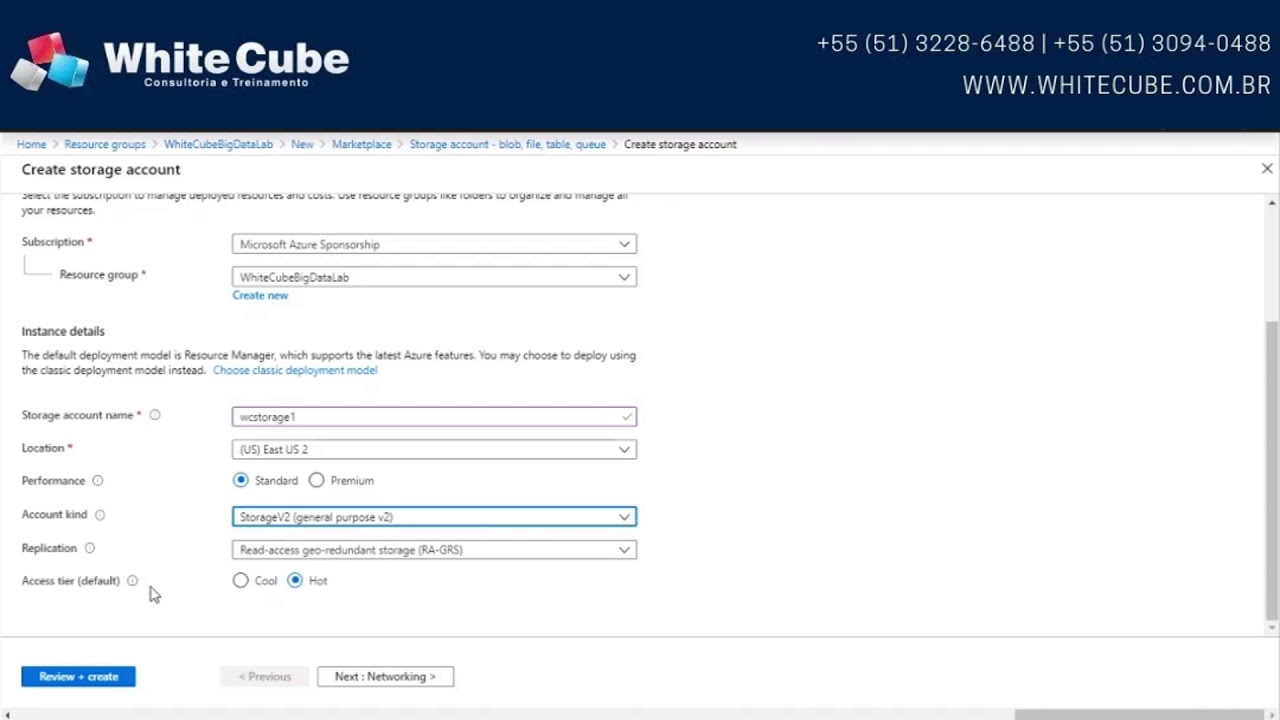Go back to the New breadcrumb
The height and width of the screenshot is (720, 1280).
302,144
